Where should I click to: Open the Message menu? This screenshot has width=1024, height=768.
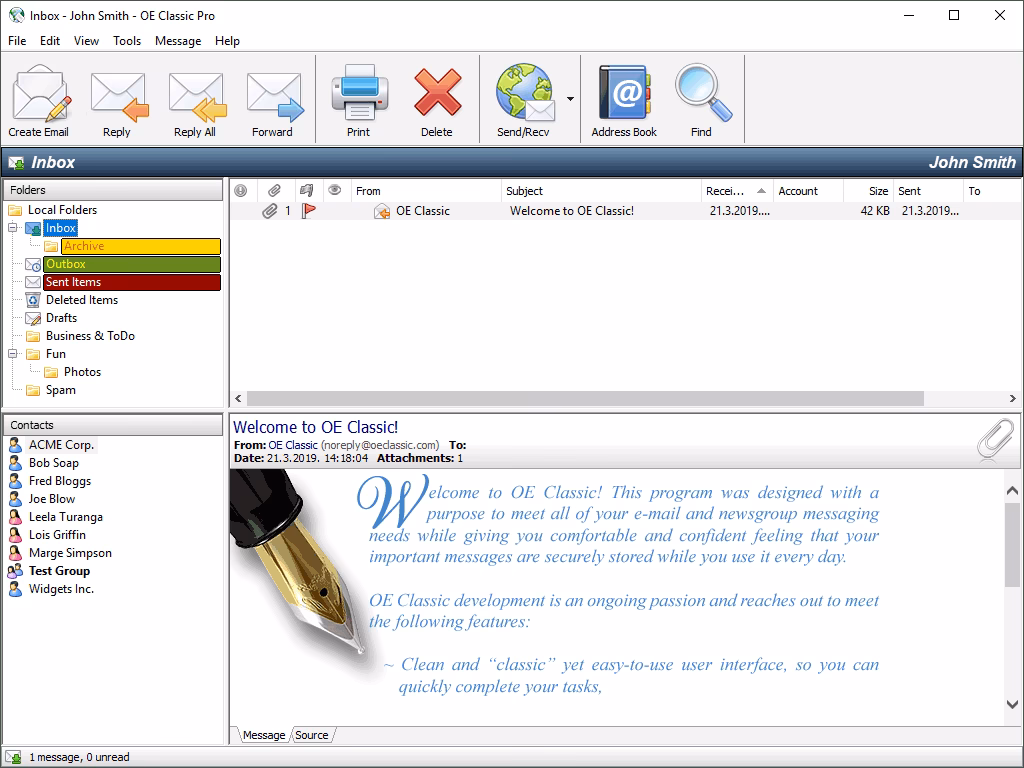click(178, 41)
